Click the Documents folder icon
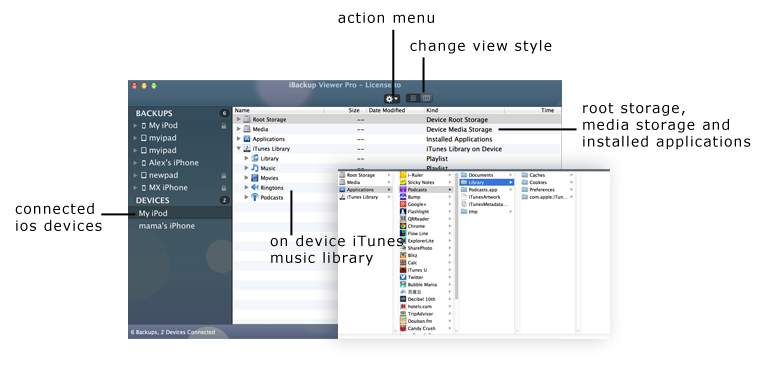The image size is (764, 366). point(464,175)
